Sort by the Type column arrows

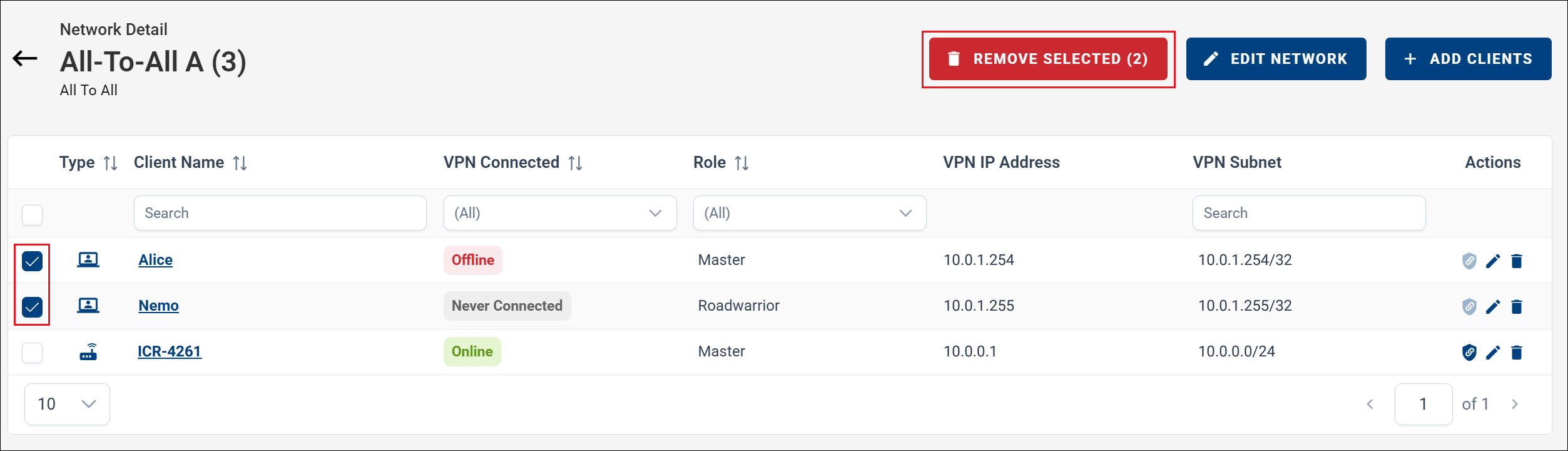point(111,163)
